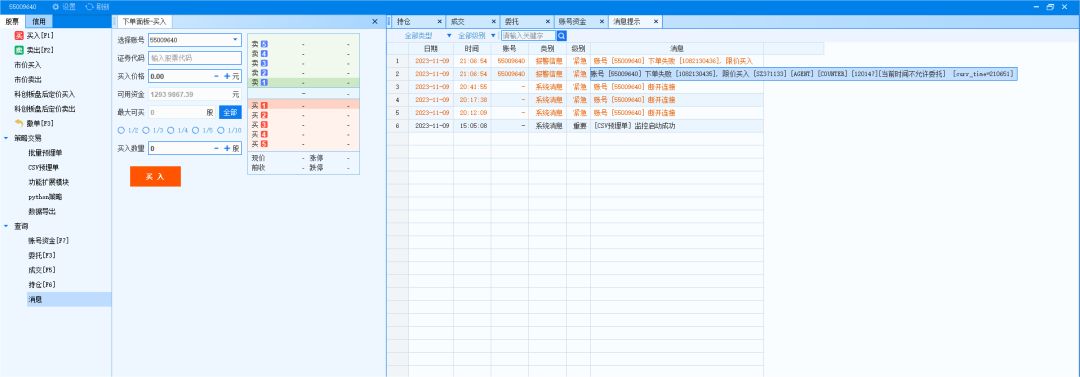
Task: Click the 证券代码 stock code input
Action: tap(195, 58)
